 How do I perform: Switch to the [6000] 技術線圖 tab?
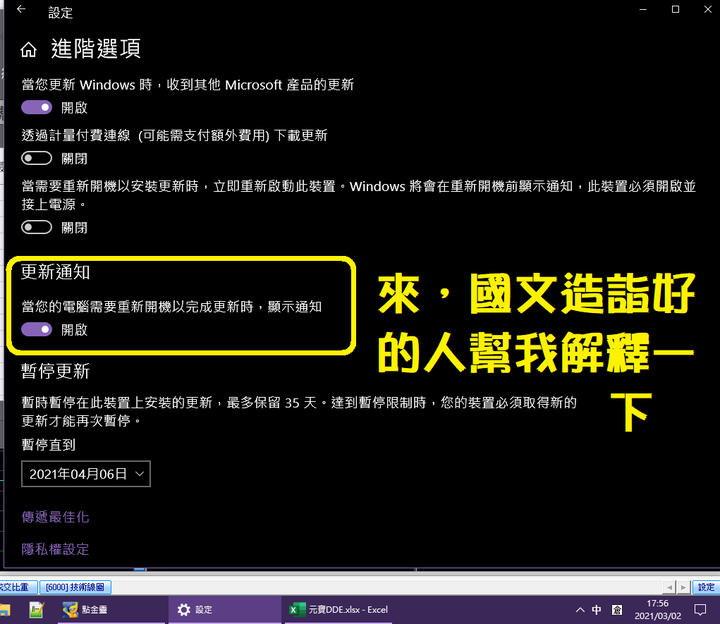point(75,587)
